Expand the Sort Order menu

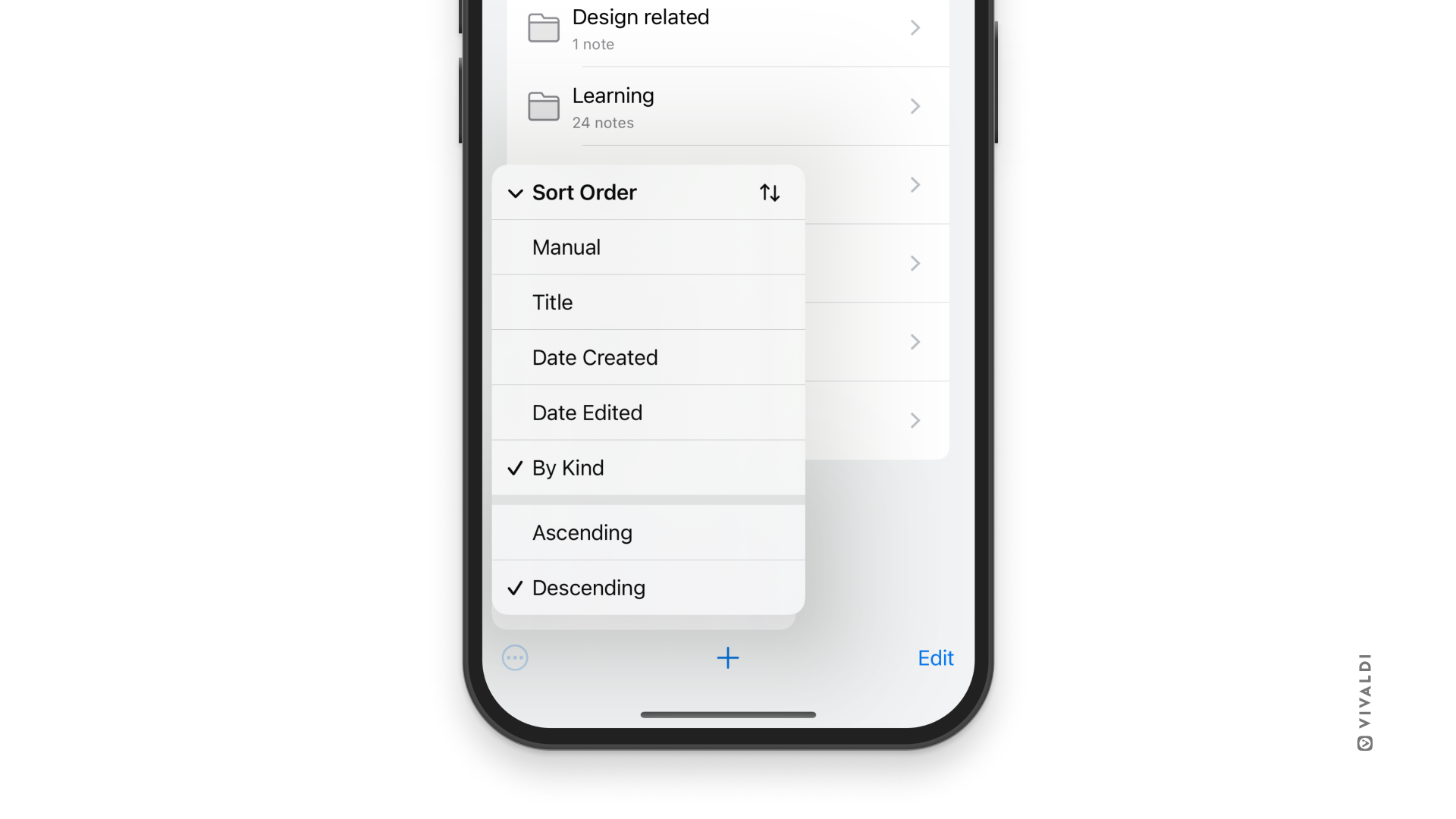648,192
